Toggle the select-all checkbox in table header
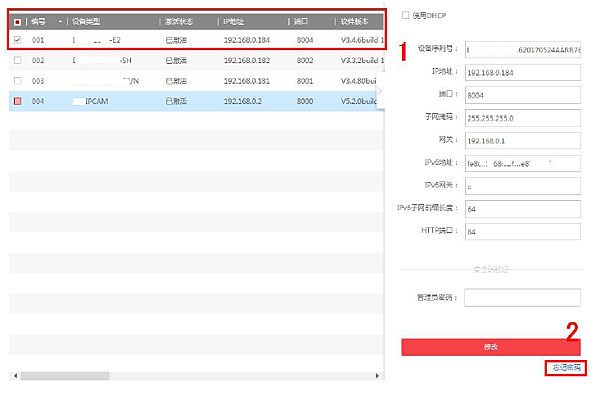This screenshot has height=396, width=600. (18, 22)
